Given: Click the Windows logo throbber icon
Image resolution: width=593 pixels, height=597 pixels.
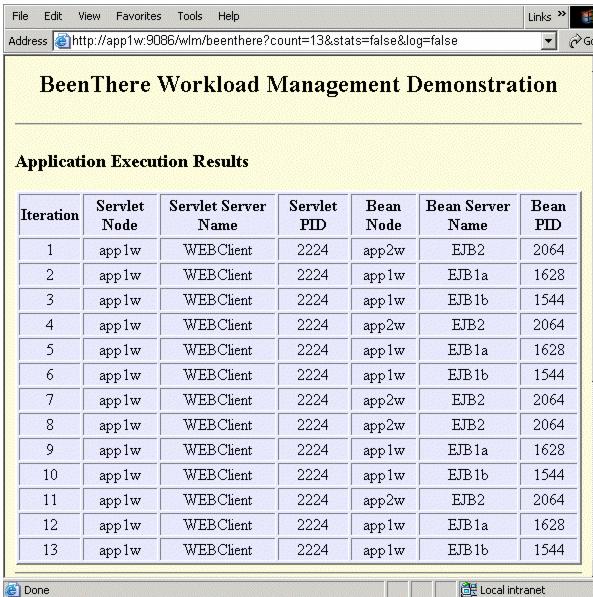Looking at the screenshot, I should click(x=583, y=17).
